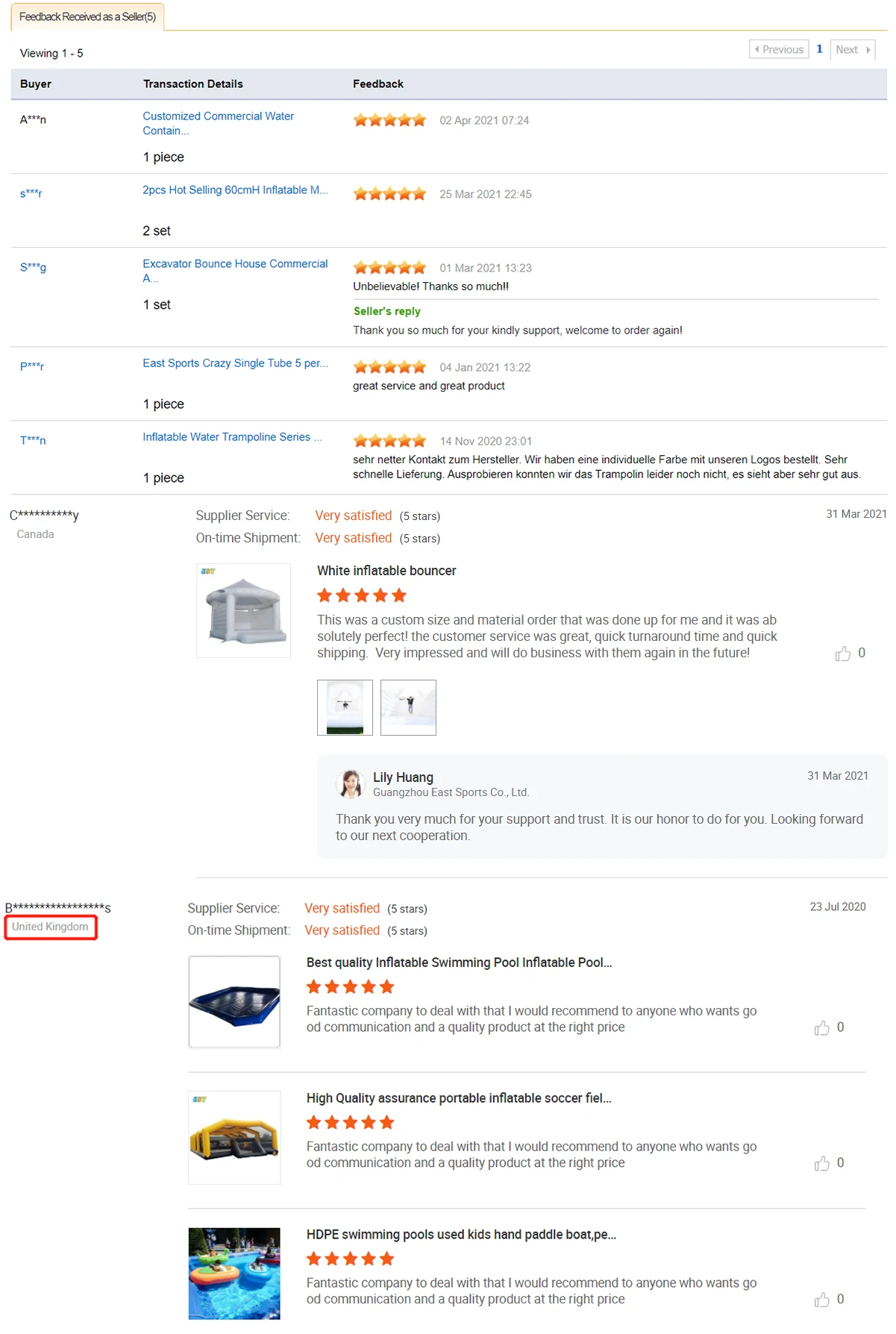Open East Sports Crazy Single Tube link

click(235, 363)
